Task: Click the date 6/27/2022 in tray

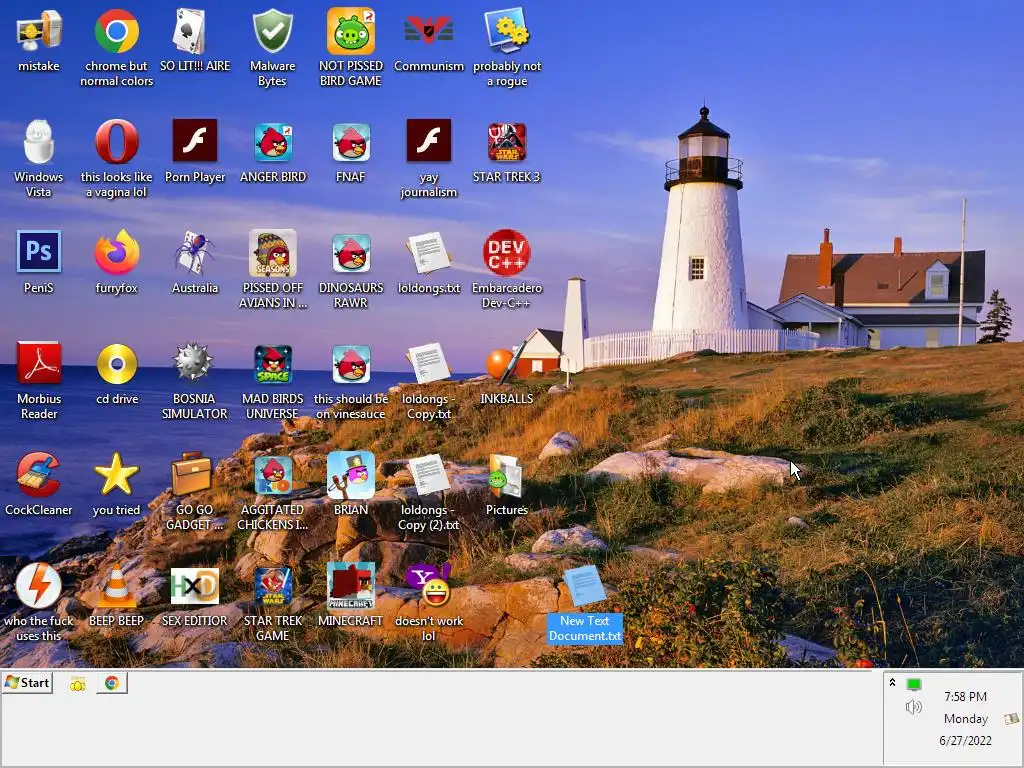Action: coord(965,741)
